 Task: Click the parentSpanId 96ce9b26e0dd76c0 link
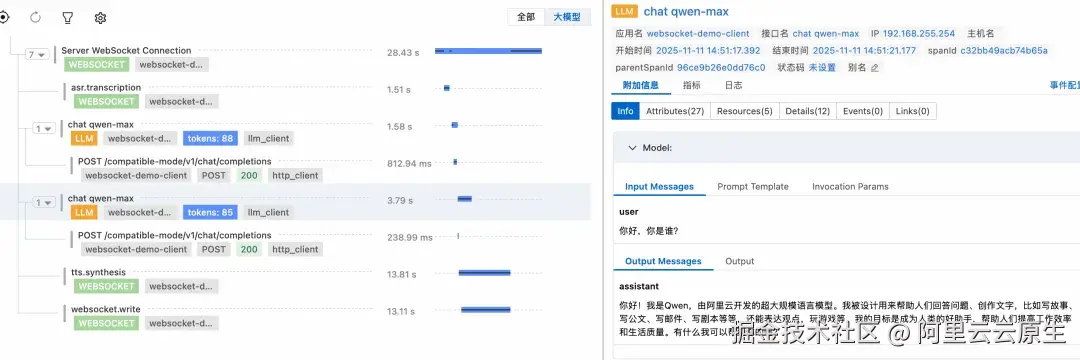tap(721, 67)
